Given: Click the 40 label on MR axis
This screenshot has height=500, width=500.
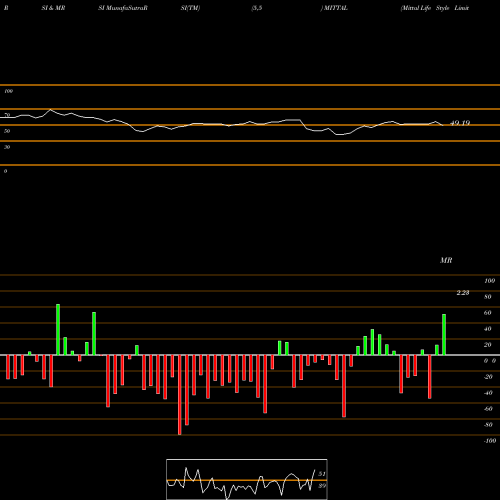Looking at the screenshot, I should tap(488, 329).
